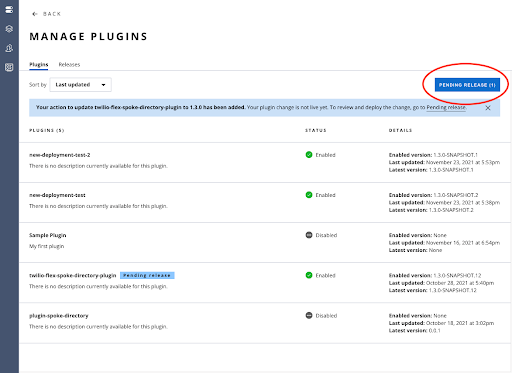Screen dimensions: 512x373
Task: Follow the Pending release link in banner
Action: coord(446,107)
